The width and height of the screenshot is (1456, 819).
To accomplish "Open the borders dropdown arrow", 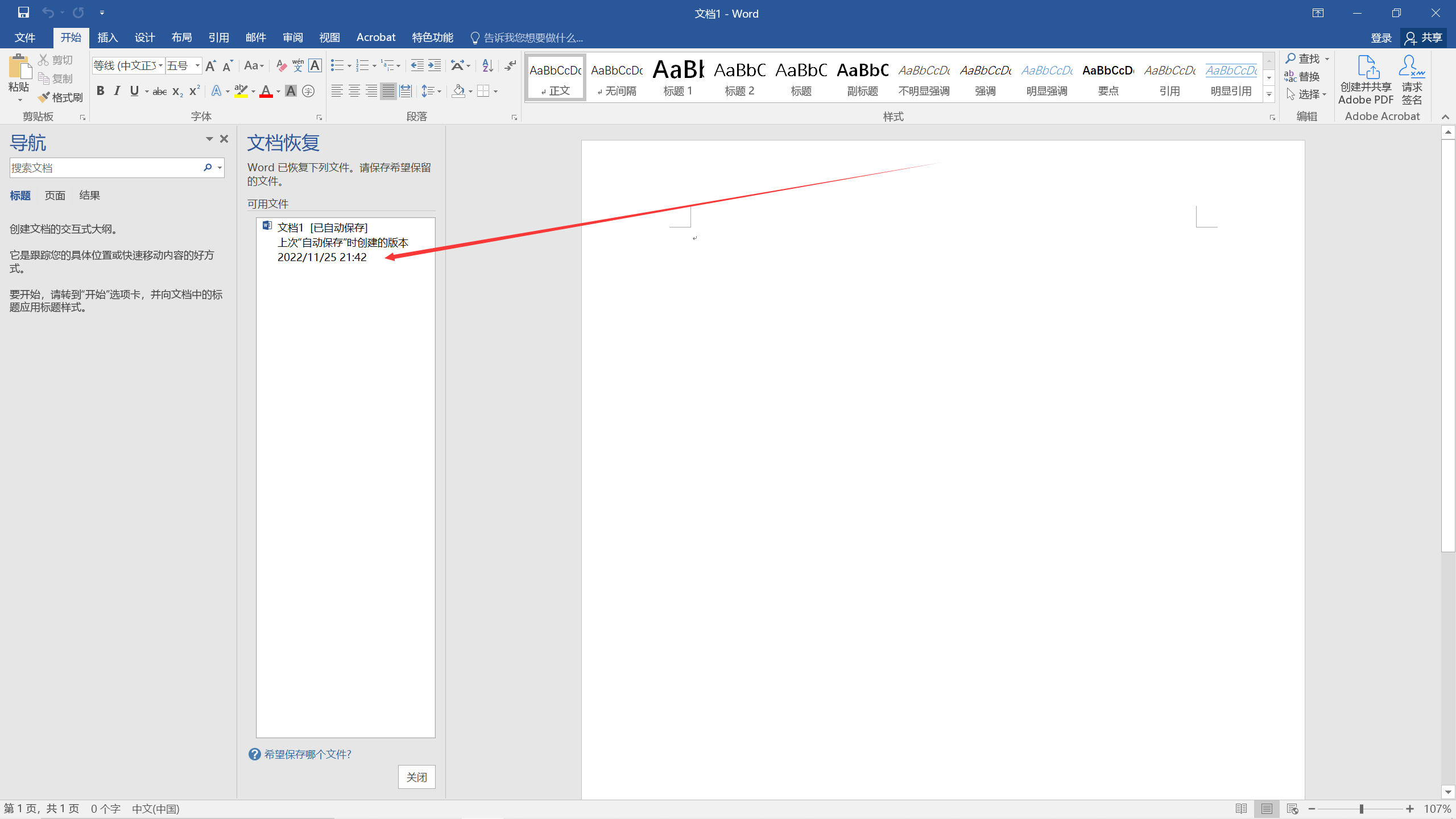I will (x=495, y=91).
